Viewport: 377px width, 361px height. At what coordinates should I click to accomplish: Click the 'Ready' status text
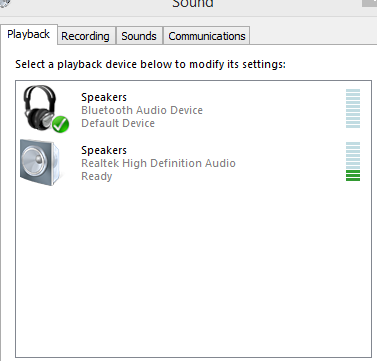(97, 176)
